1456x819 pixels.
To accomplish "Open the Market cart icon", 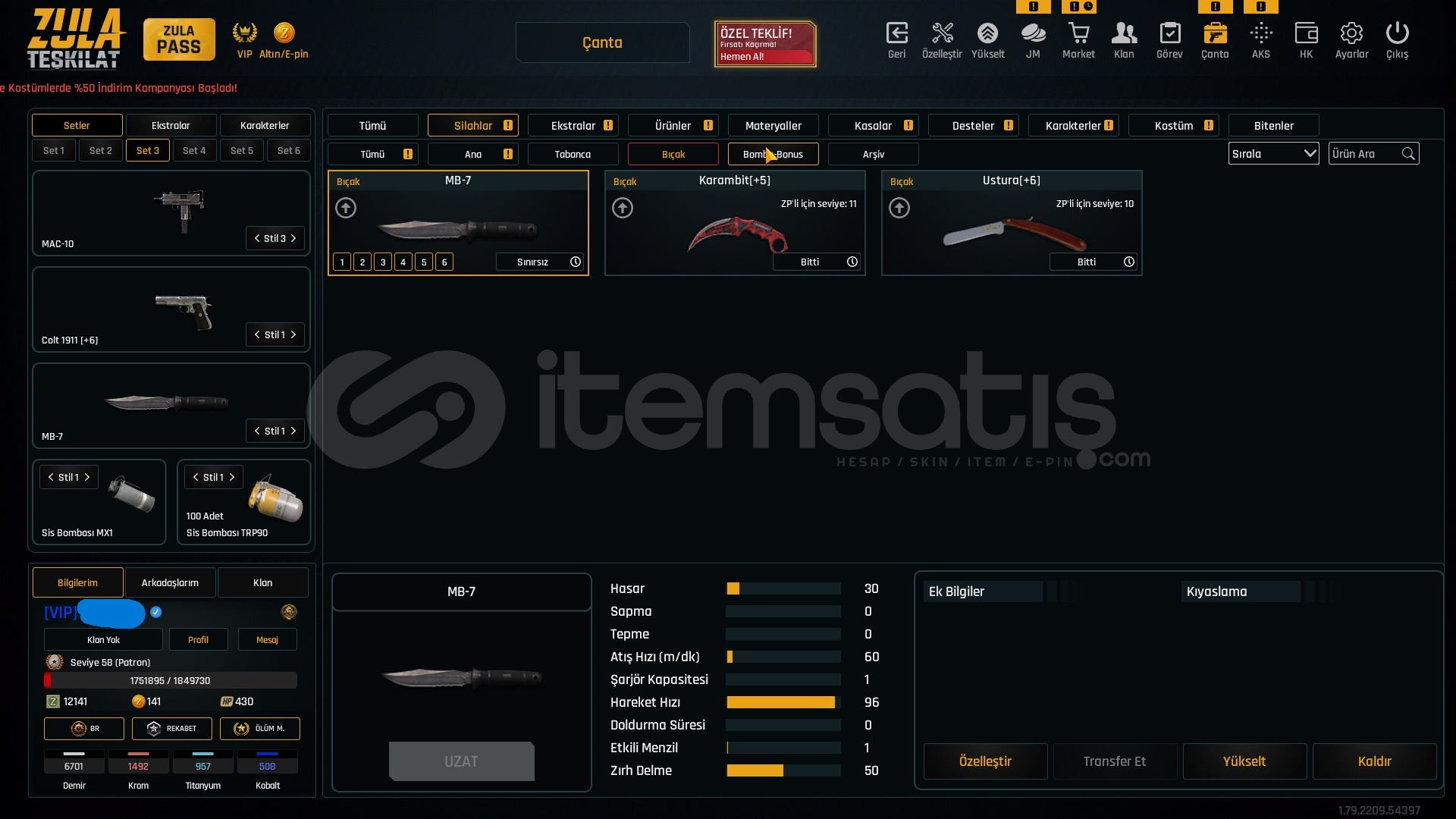I will tap(1078, 34).
